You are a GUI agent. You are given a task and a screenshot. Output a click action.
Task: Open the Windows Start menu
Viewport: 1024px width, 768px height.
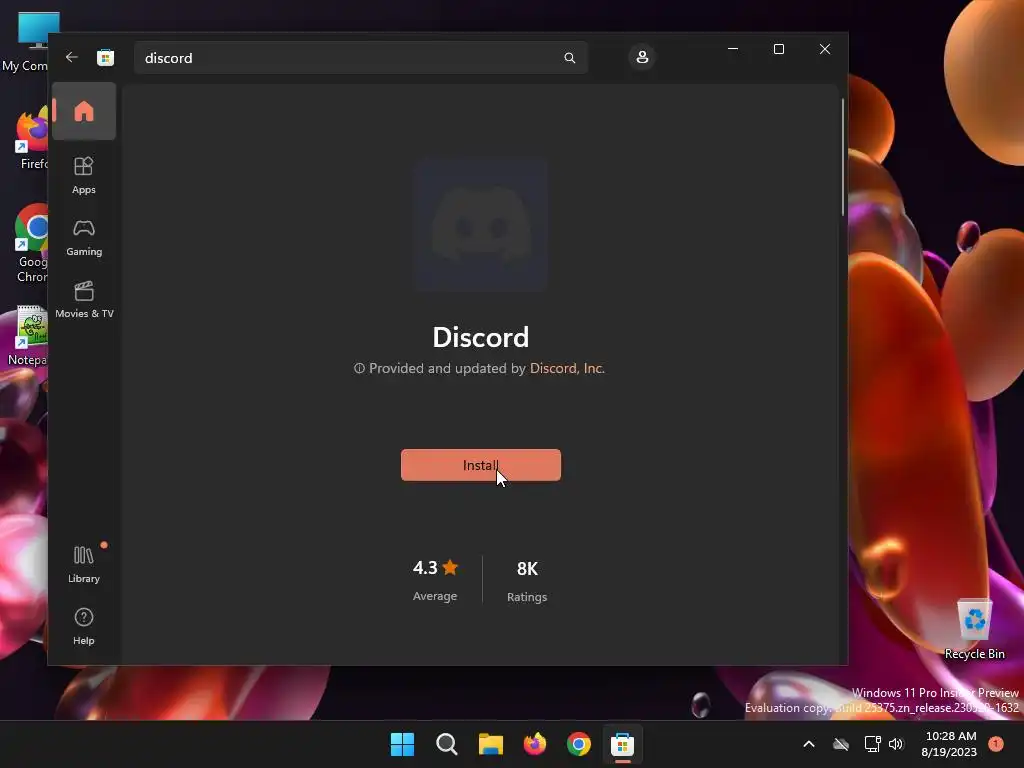point(402,744)
